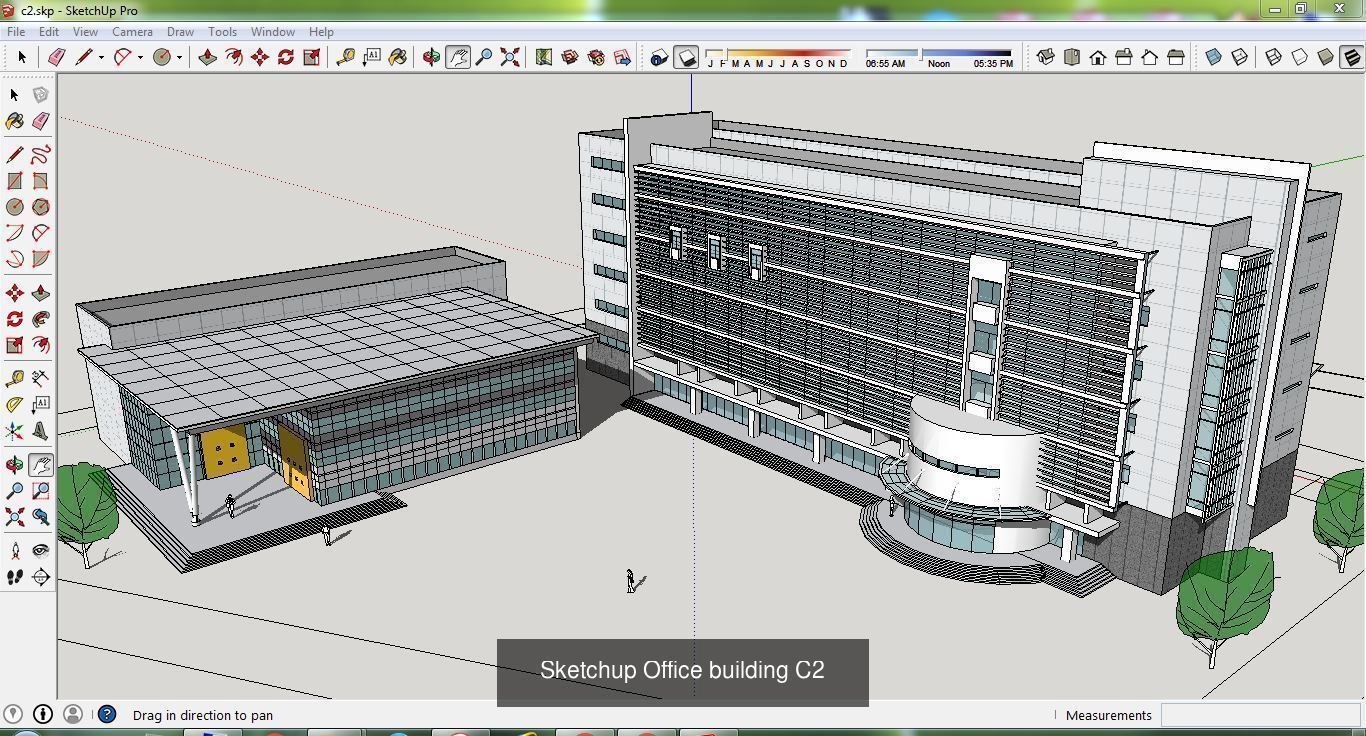Viewport: 1366px width, 736px height.
Task: Select the Section Plane tool
Action: [40, 577]
